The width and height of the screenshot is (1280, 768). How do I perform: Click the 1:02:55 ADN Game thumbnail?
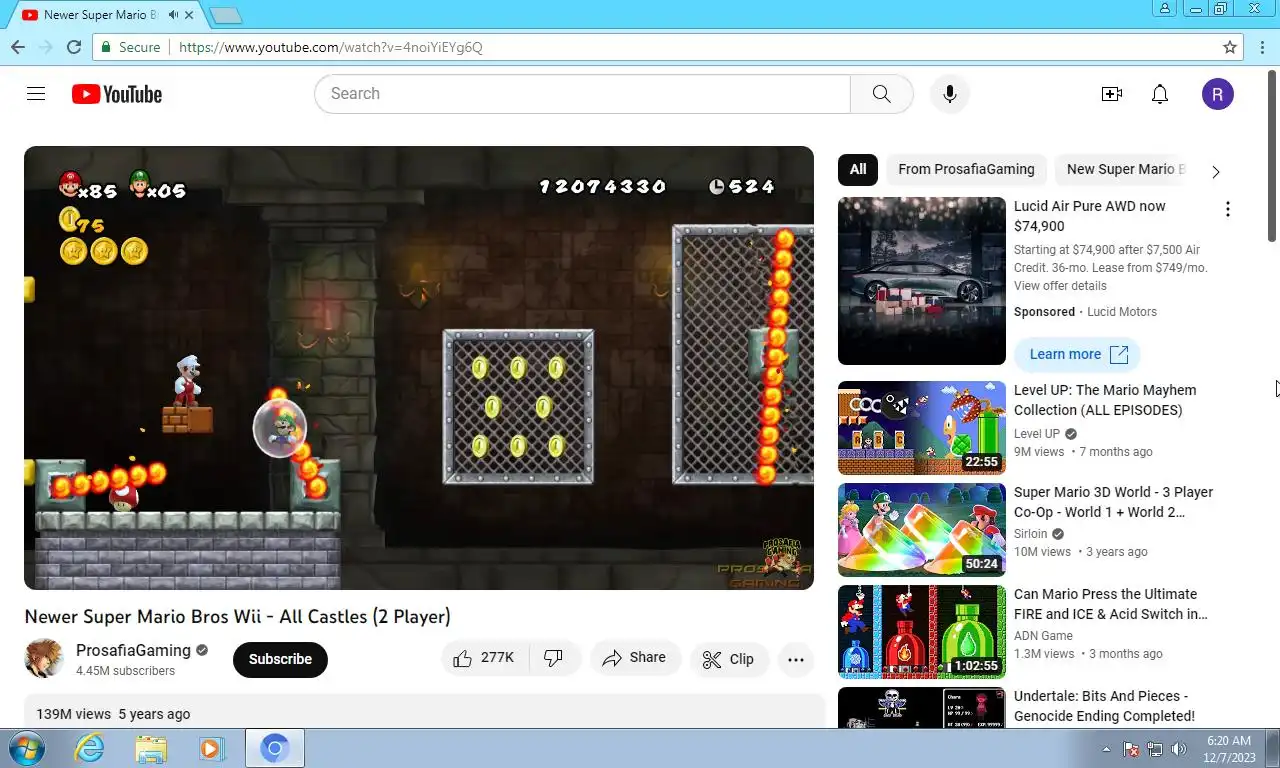(922, 632)
